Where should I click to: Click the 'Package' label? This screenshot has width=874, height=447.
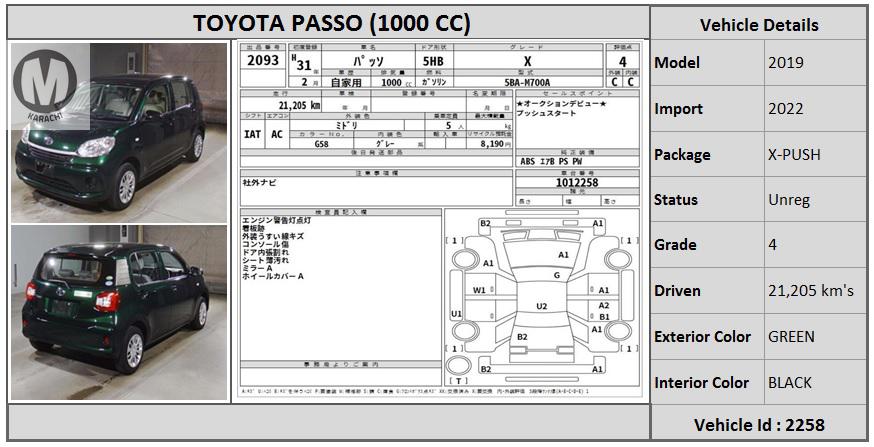pyautogui.click(x=682, y=154)
